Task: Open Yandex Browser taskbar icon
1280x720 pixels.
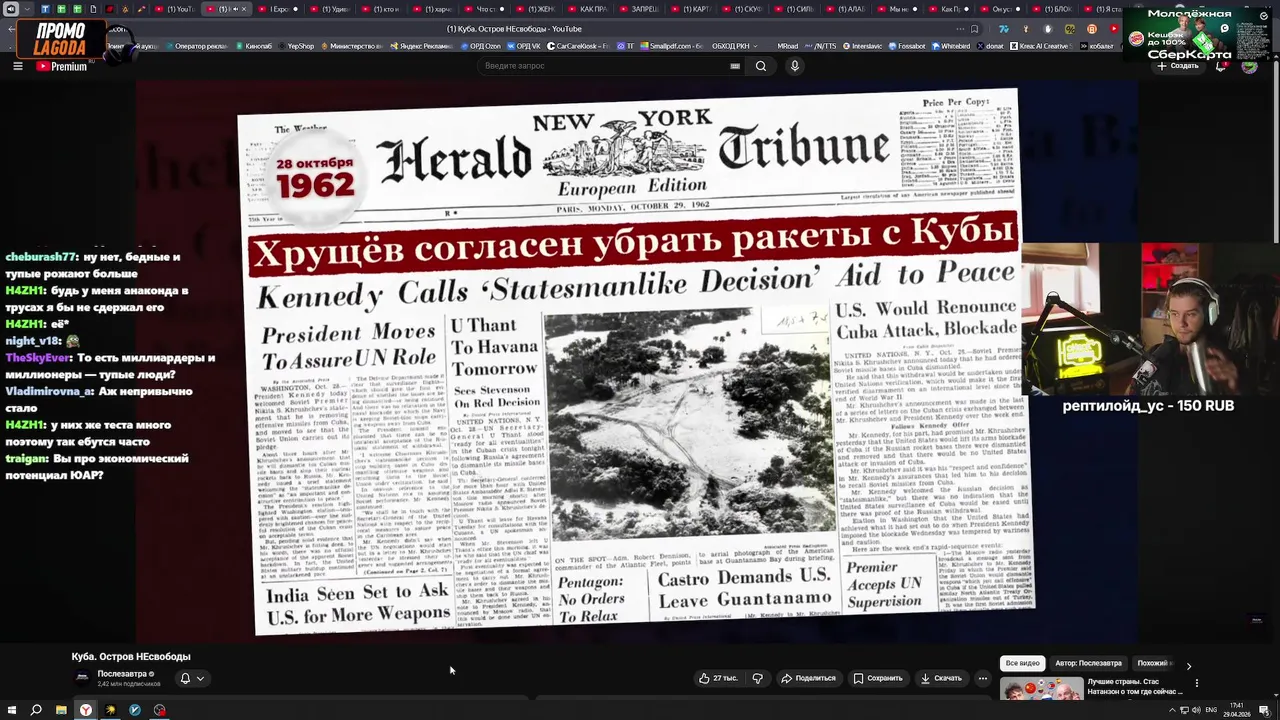Action: 86,710
